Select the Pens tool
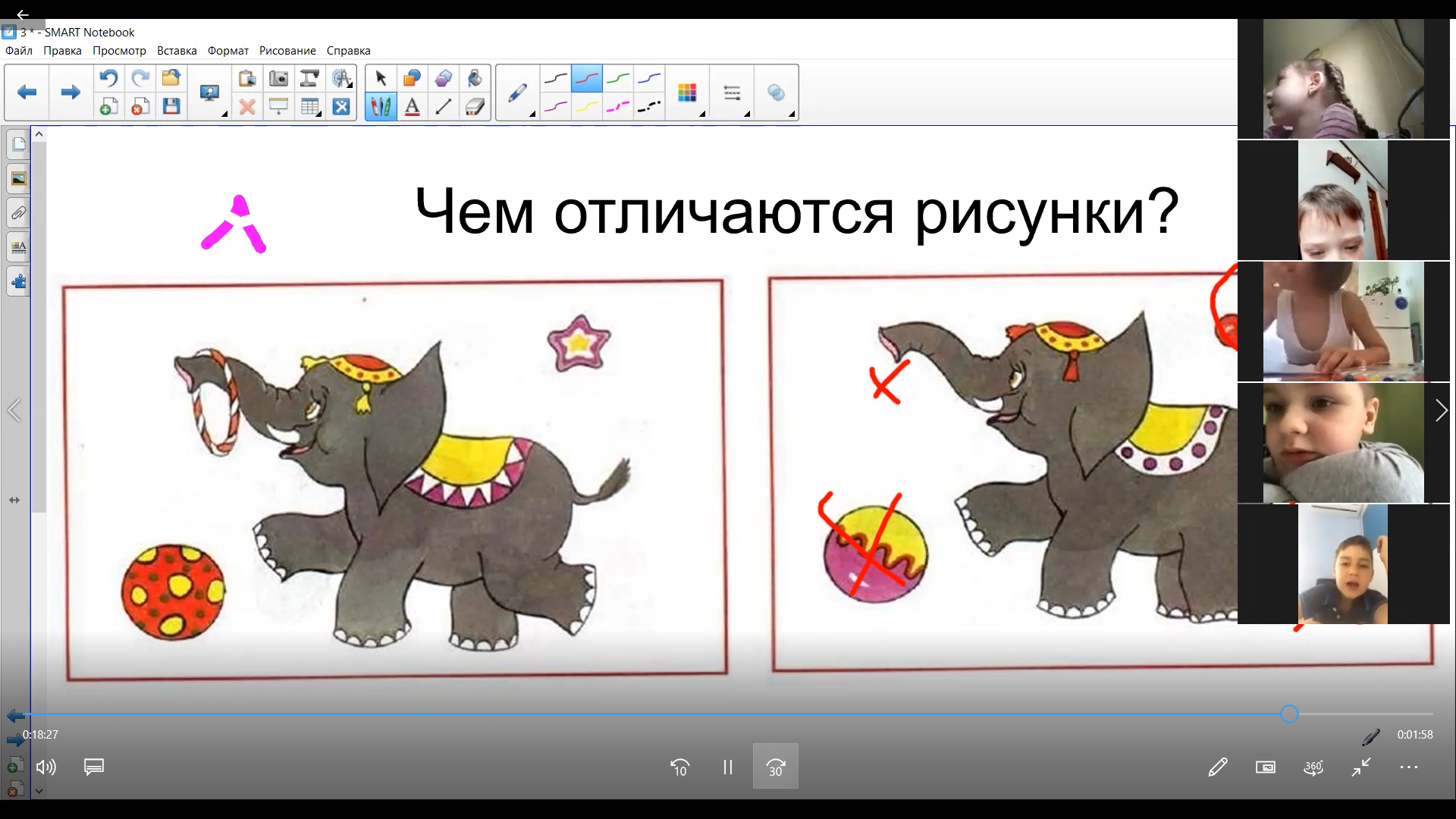Viewport: 1456px width, 819px height. (381, 107)
